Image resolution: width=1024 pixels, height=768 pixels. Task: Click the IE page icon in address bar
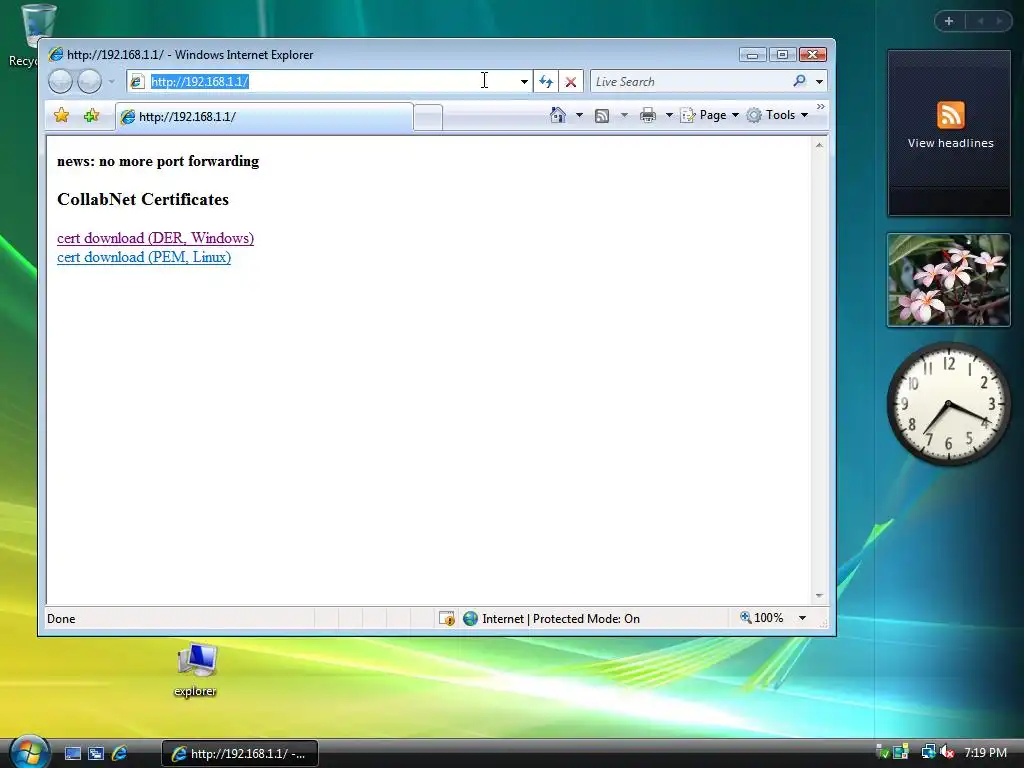[136, 82]
